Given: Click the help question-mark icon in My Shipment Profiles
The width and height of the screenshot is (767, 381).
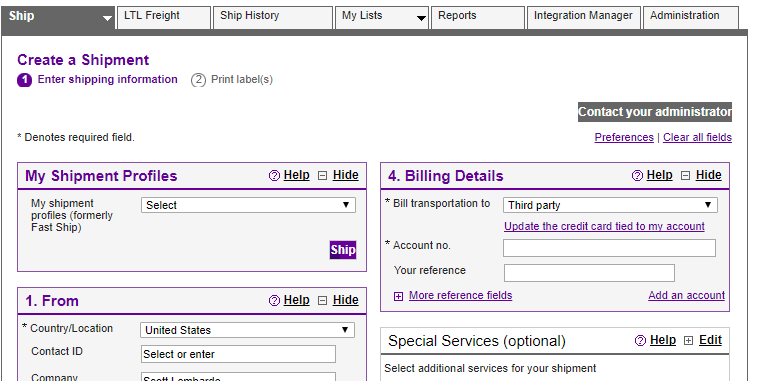Looking at the screenshot, I should [274, 176].
